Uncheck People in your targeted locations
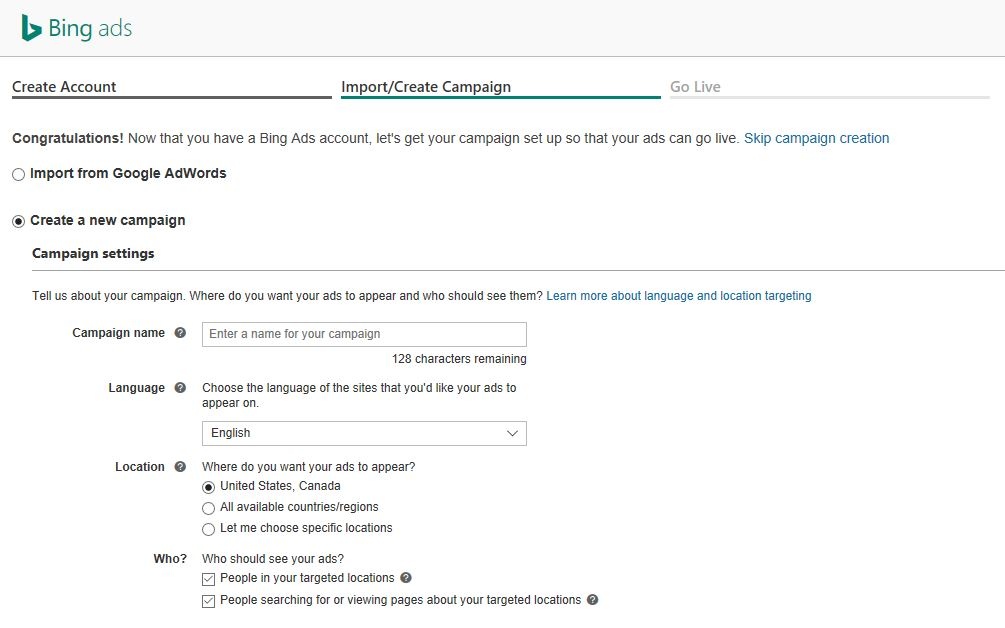 pos(208,579)
